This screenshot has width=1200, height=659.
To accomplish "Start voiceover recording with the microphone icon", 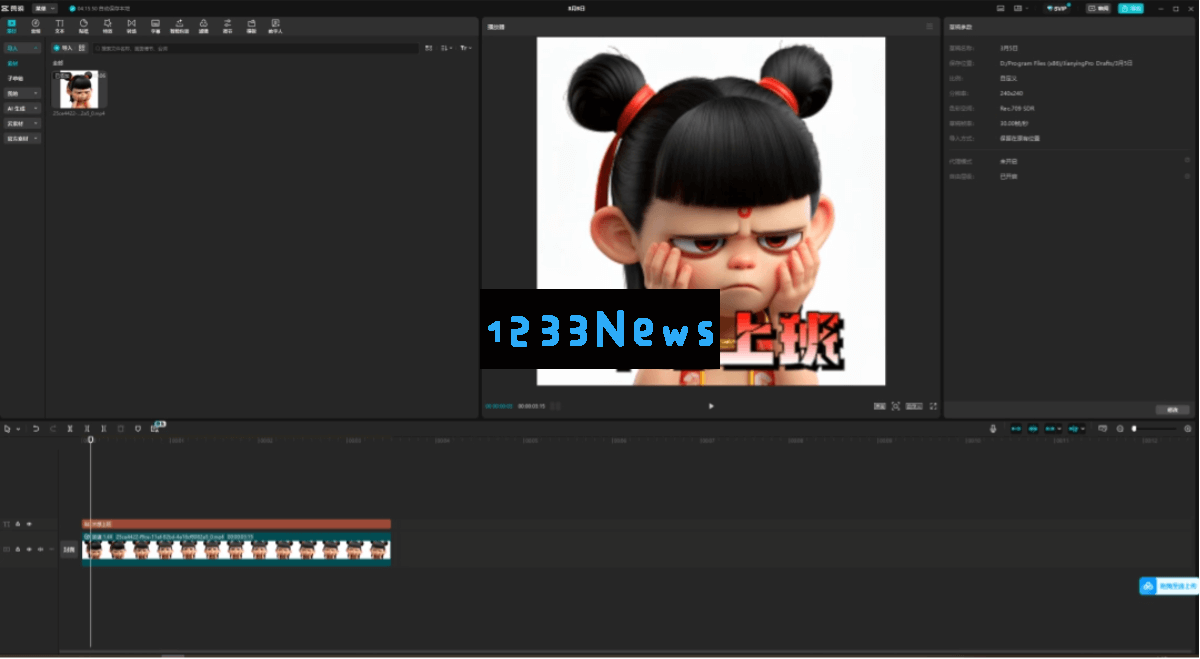I will click(993, 429).
